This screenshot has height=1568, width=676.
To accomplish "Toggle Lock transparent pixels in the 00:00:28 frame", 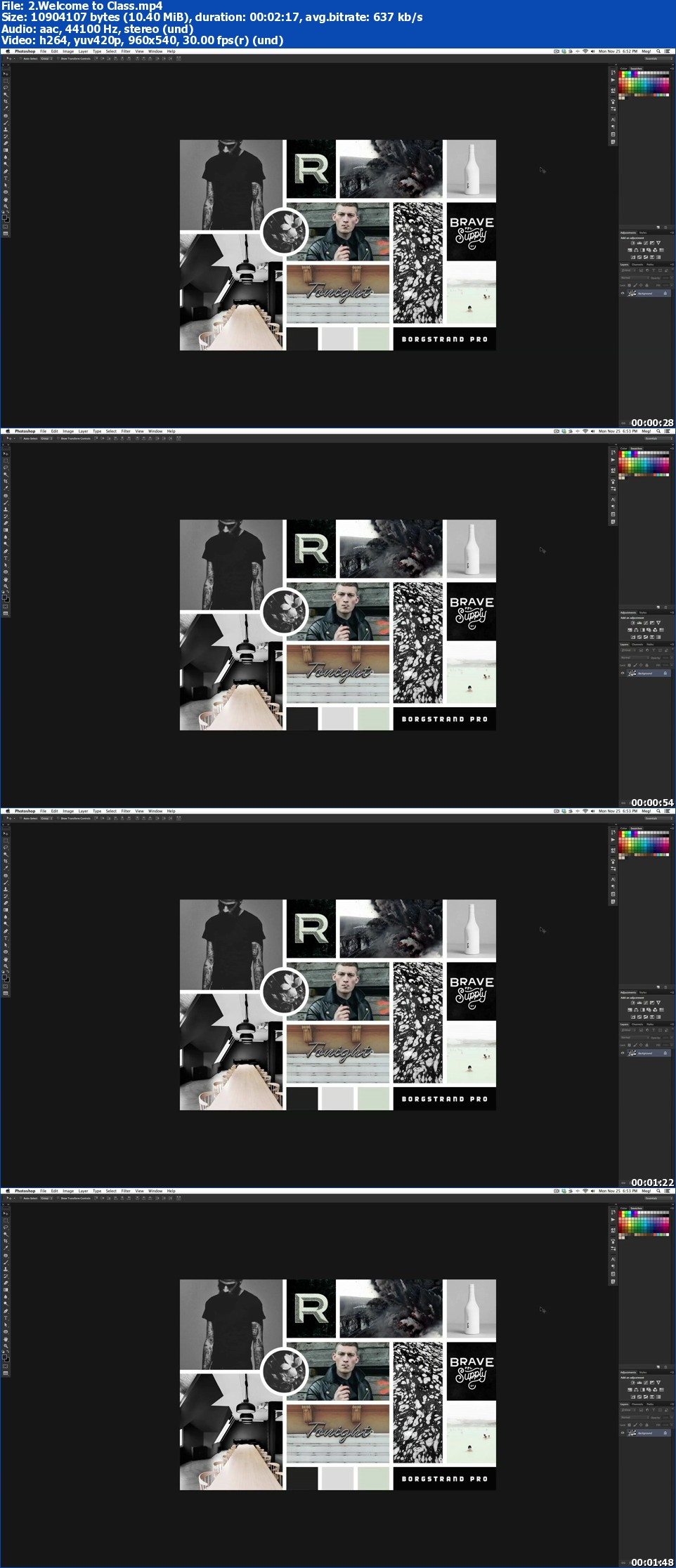I will tap(629, 285).
